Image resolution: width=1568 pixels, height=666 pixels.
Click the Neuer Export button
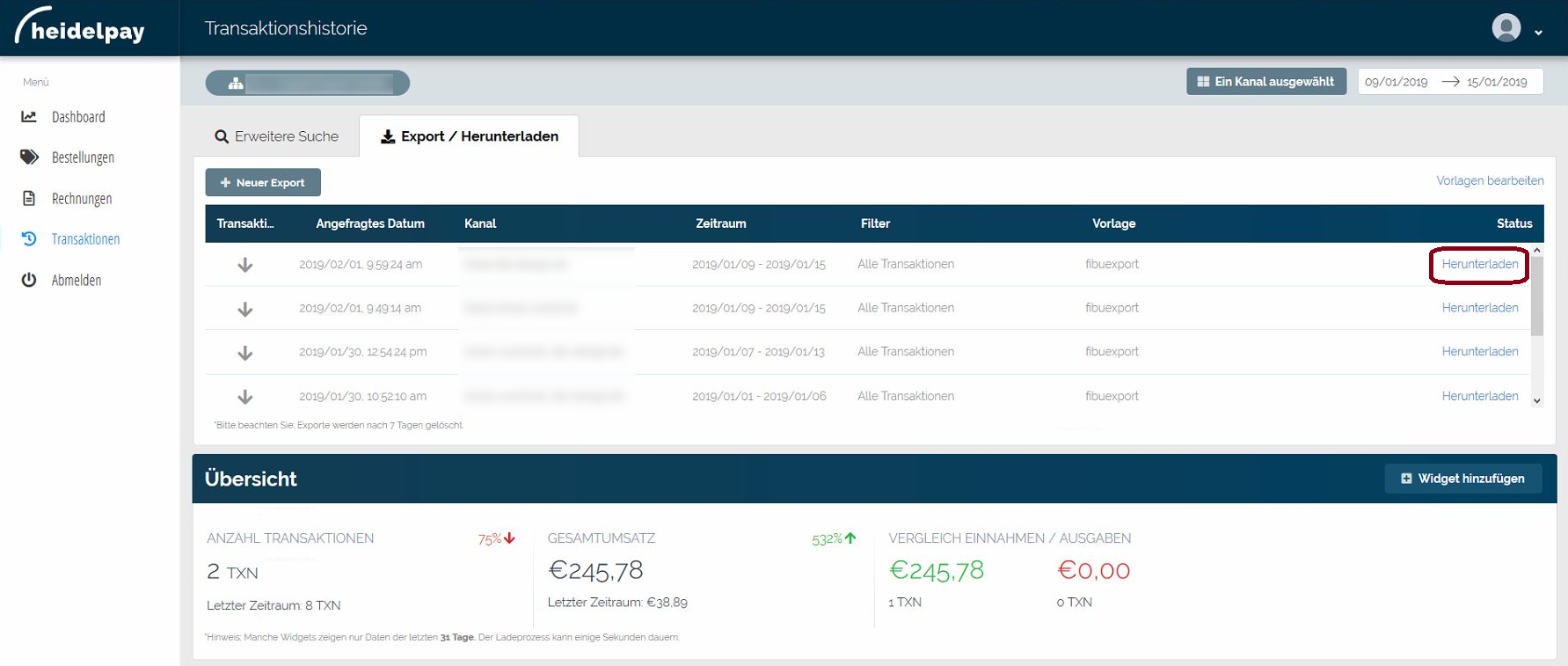pyautogui.click(x=263, y=182)
